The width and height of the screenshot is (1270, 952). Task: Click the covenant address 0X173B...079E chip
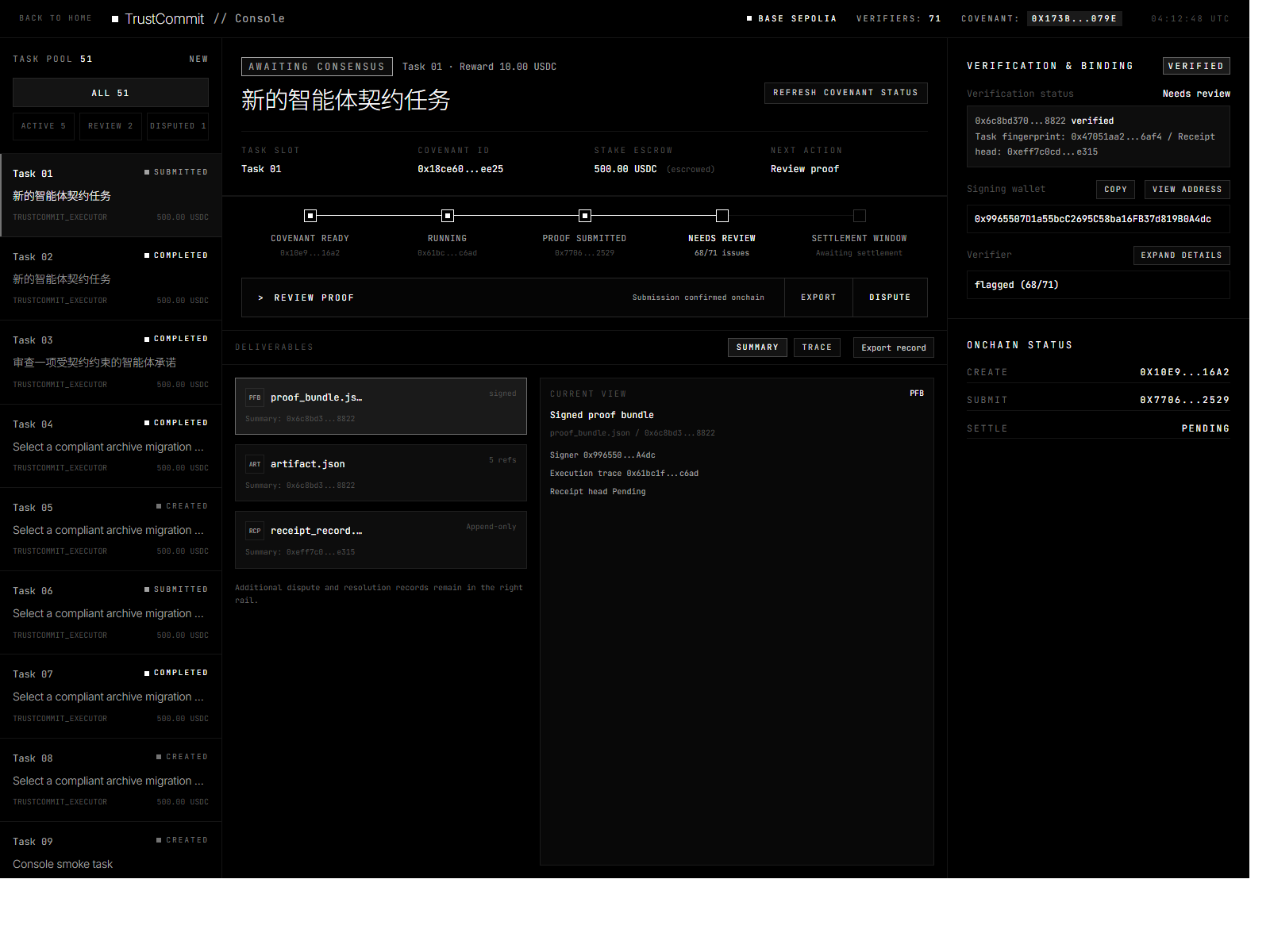(x=1074, y=18)
